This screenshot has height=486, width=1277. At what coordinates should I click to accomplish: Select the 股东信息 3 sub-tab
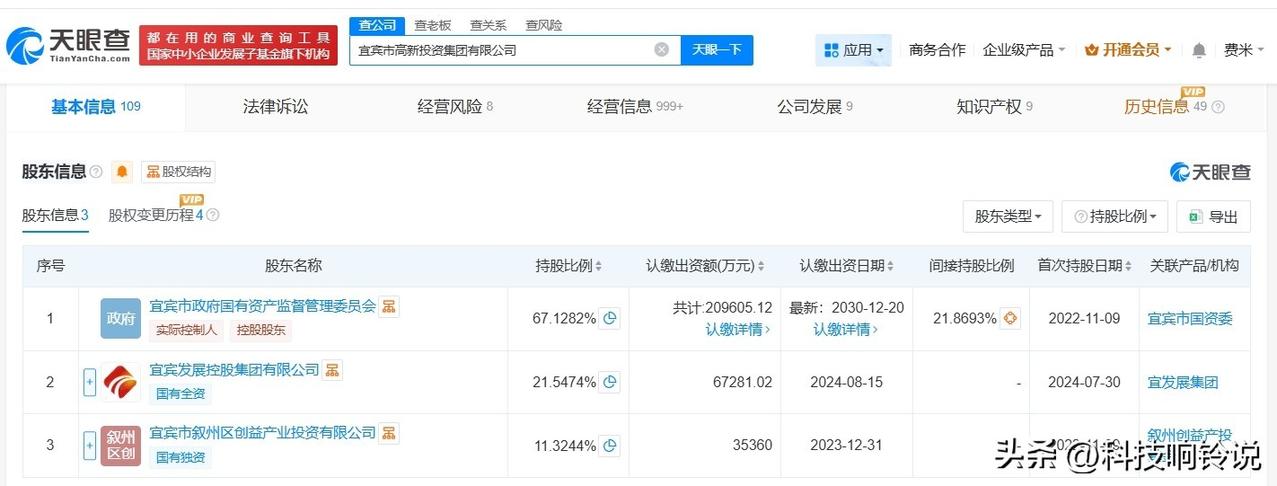56,215
